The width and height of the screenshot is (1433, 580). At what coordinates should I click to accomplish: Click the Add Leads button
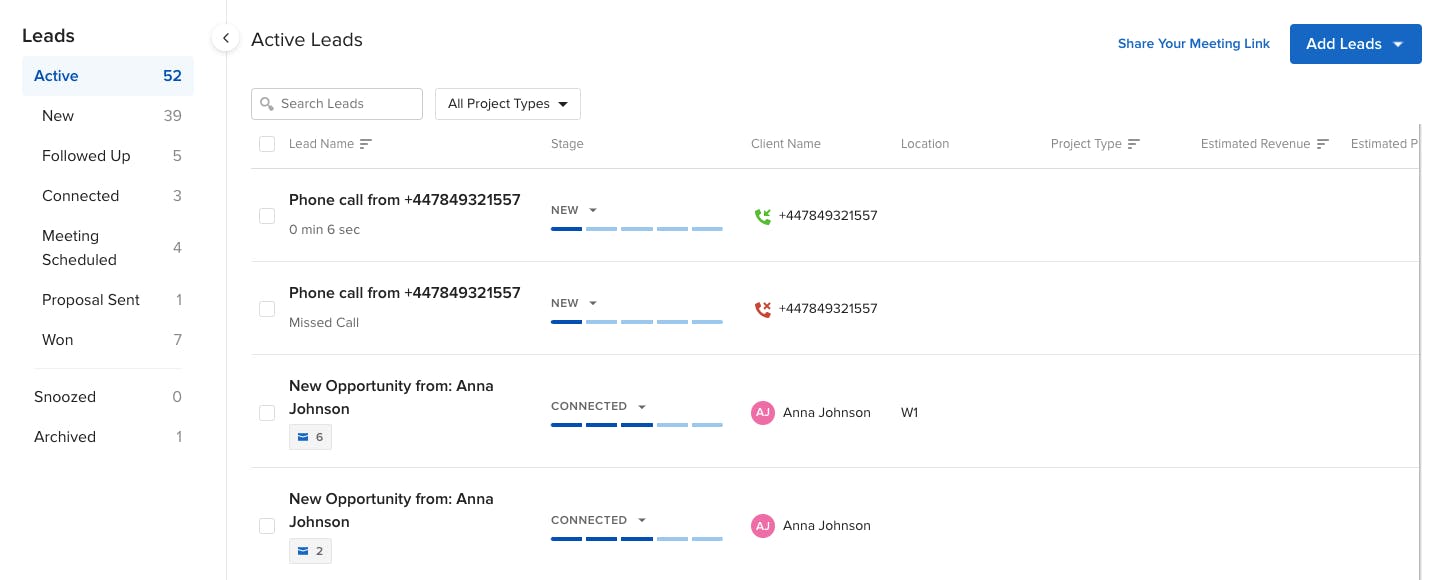(1355, 44)
